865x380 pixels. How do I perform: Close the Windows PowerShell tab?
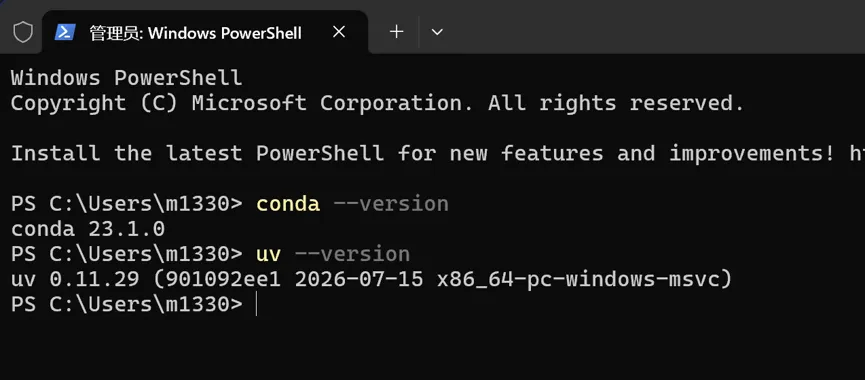point(339,32)
